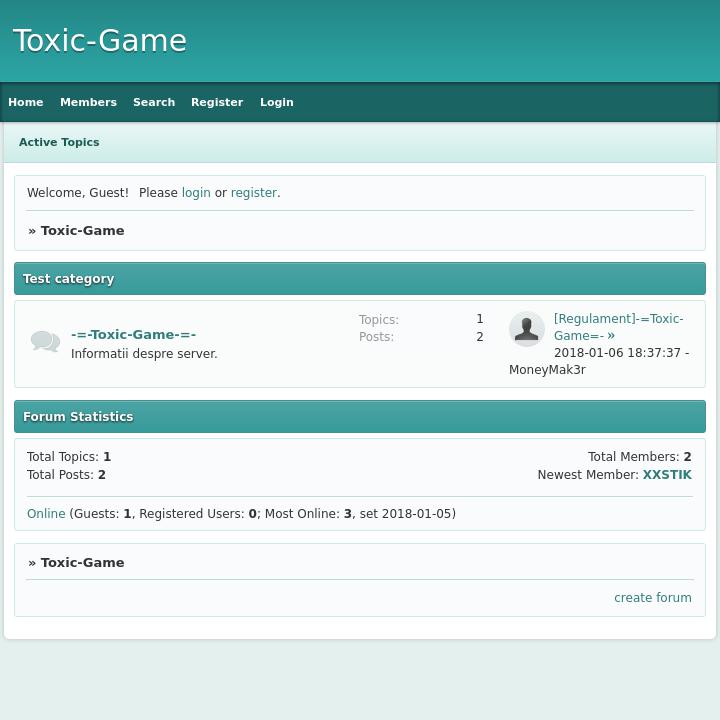The height and width of the screenshot is (720, 720).
Task: Click the Toxic-Game breadcrumb above Test category
Action: [82, 231]
